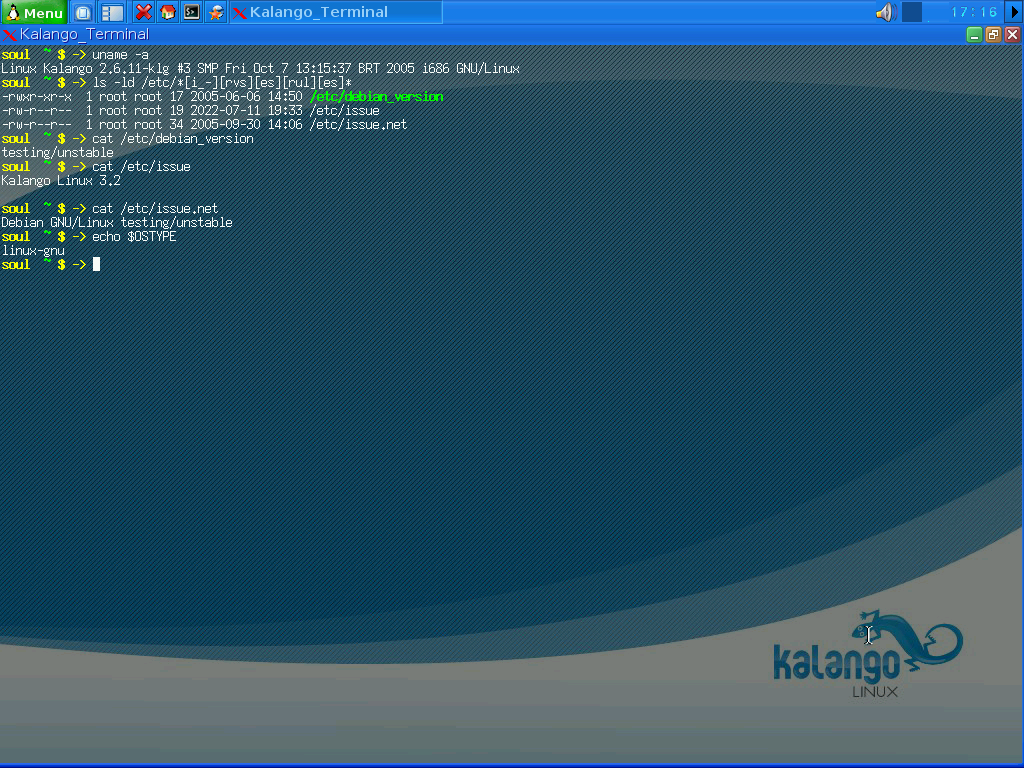Screen dimensions: 1024x768
Task: Open the Menu start button
Action: [33, 12]
